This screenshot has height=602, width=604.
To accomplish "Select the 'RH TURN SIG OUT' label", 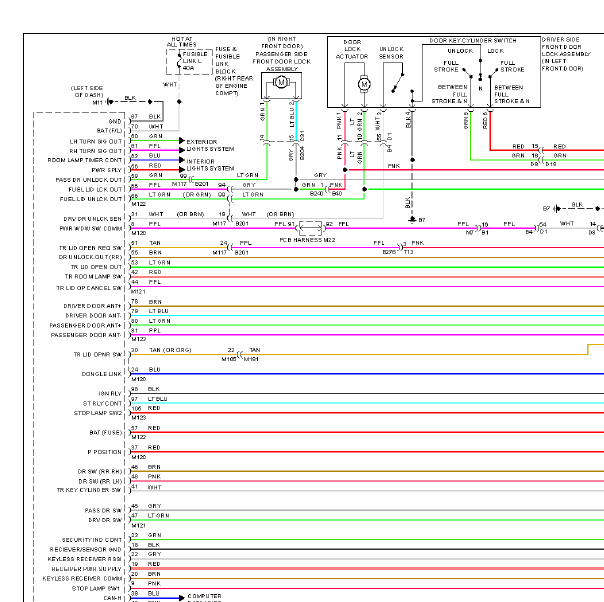I will (96, 151).
